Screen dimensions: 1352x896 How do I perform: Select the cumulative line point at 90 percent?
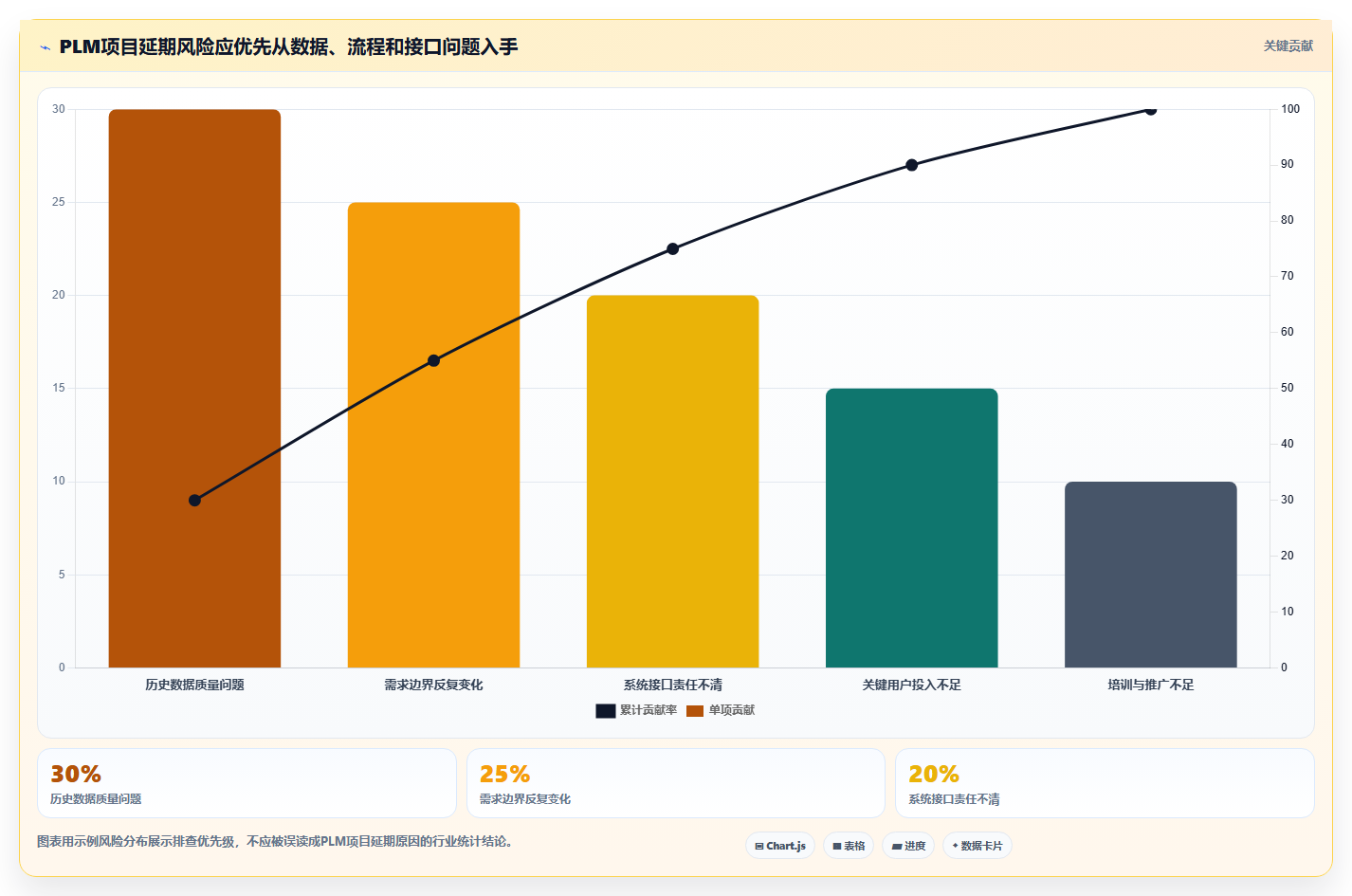pos(912,165)
